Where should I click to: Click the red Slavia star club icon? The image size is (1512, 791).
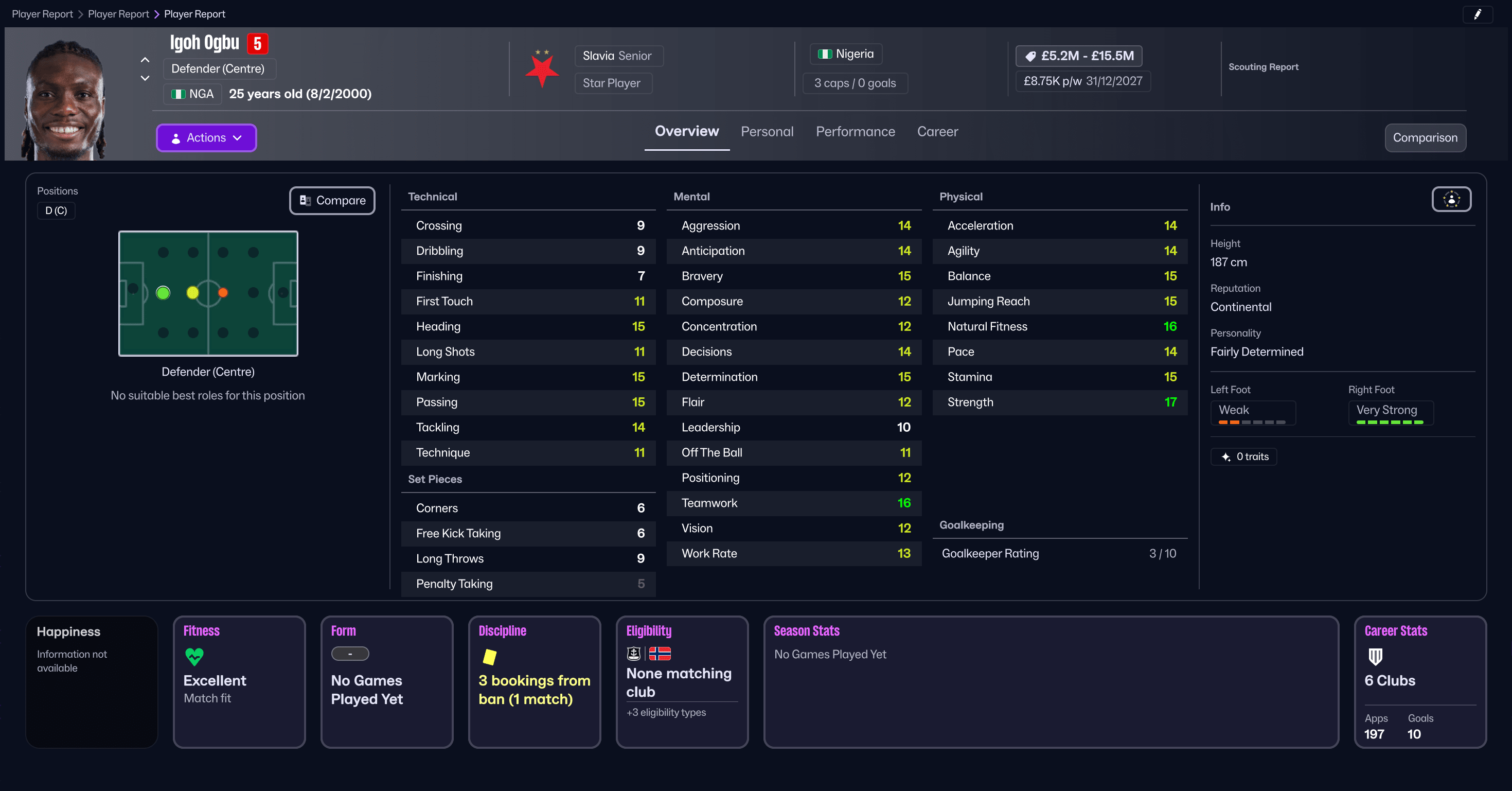(x=541, y=69)
